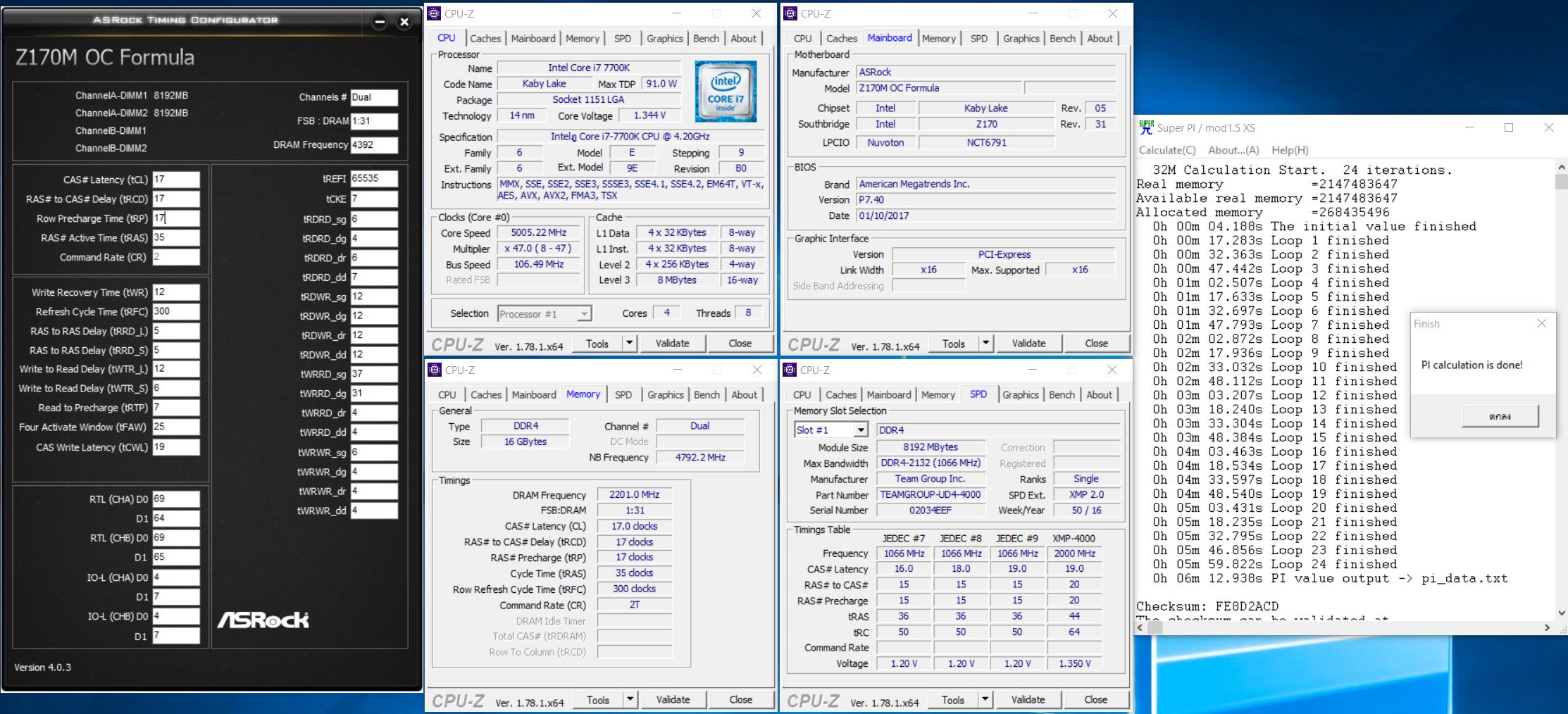Image resolution: width=1568 pixels, height=714 pixels.
Task: Click the Super PI application title icon
Action: click(x=1146, y=127)
